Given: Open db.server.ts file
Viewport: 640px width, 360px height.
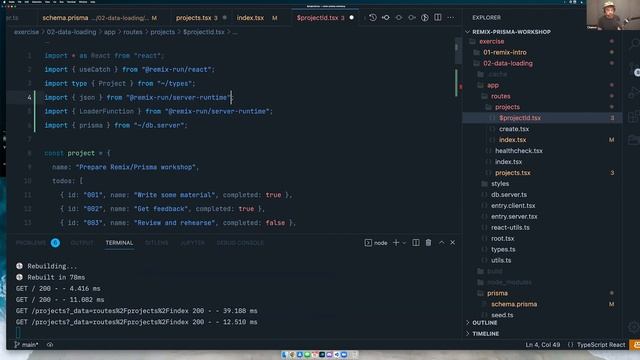Looking at the screenshot, I should pyautogui.click(x=509, y=195).
